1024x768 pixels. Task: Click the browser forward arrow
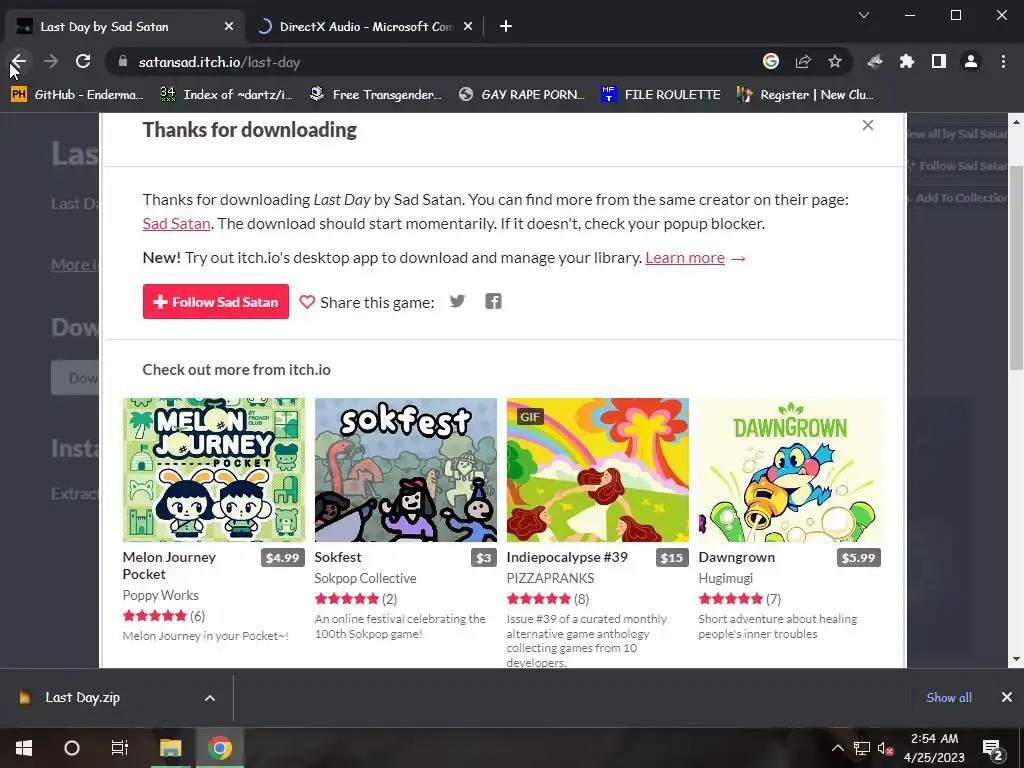pos(51,62)
